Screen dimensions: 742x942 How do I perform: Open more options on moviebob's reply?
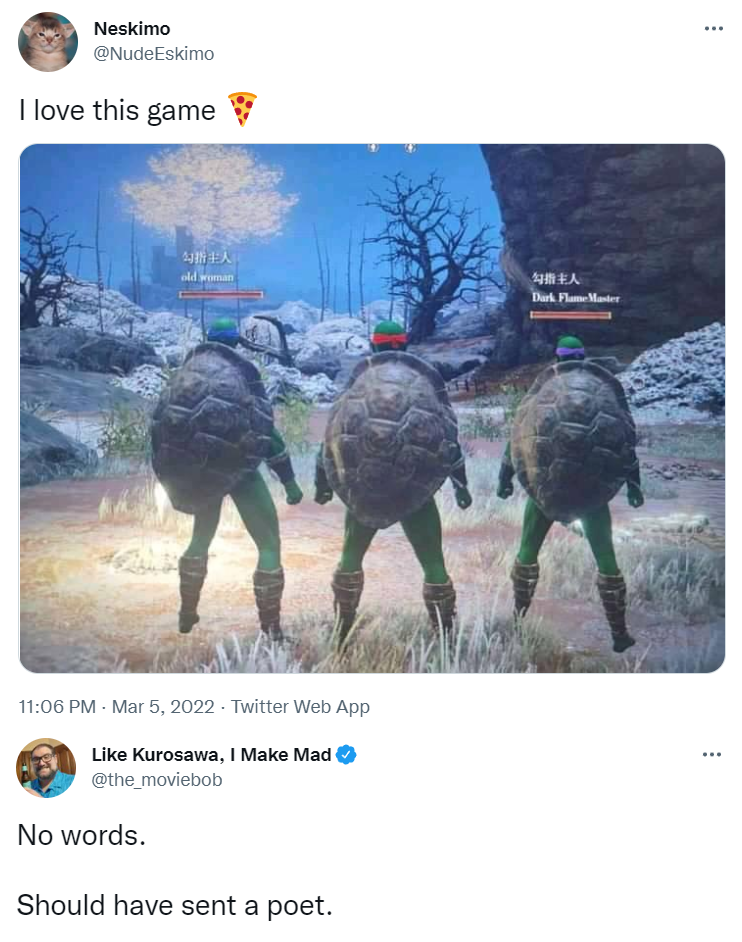711,754
